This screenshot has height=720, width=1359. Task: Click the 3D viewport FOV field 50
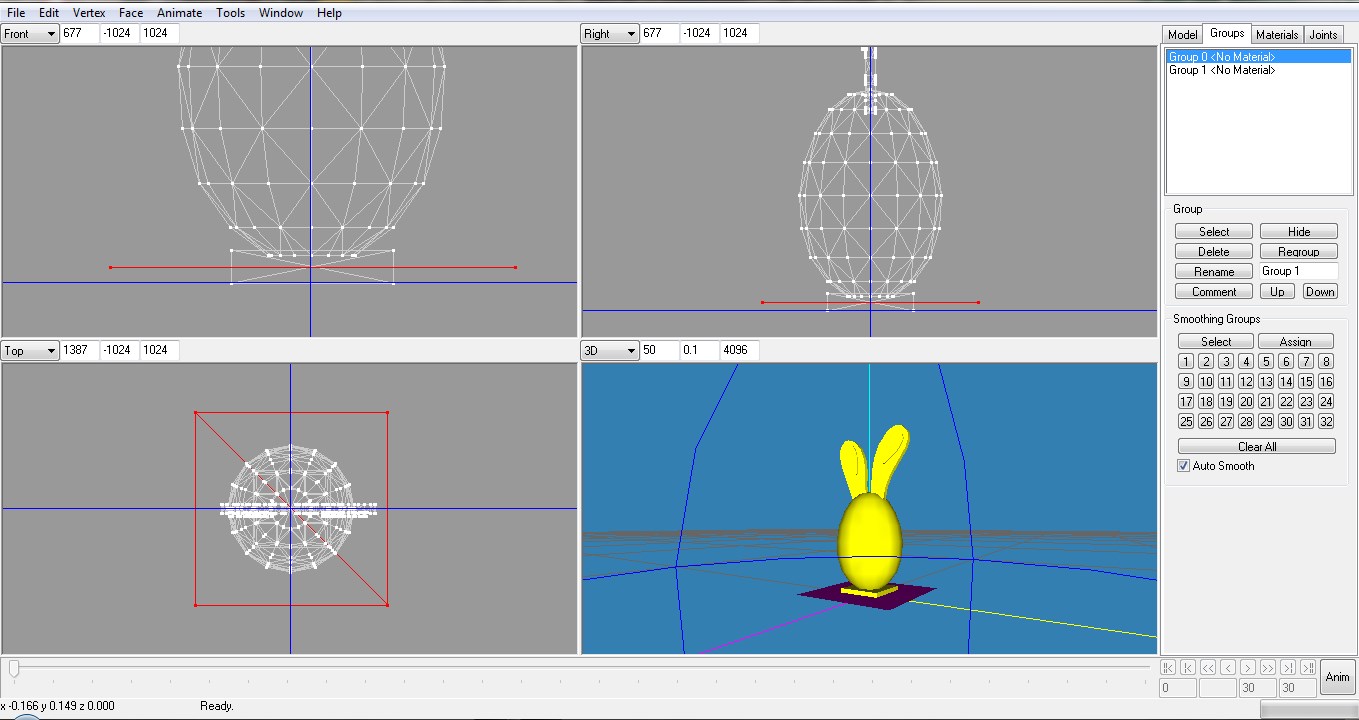point(659,350)
